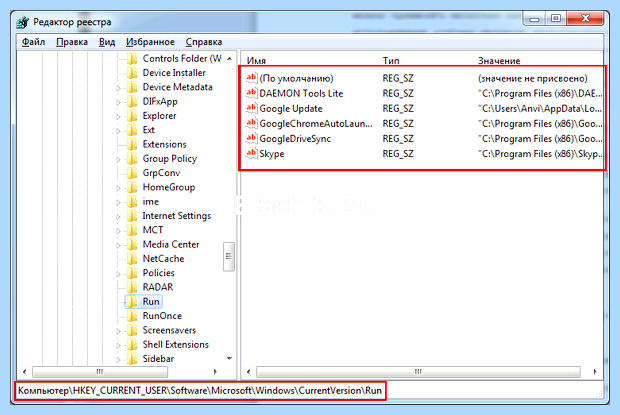Open the Справка menu
Viewport: 620px width, 415px height.
coord(204,42)
